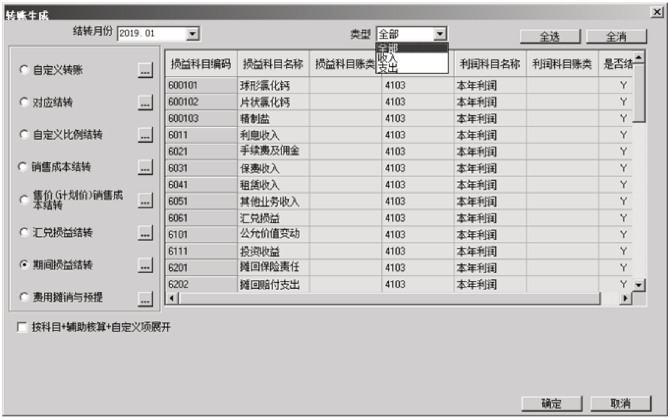The height and width of the screenshot is (418, 670).
Task: Open the ellipsis button for 费用摊销与预提
Action: click(145, 299)
